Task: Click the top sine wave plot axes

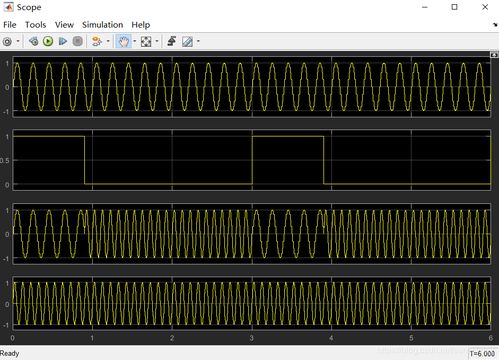Action: [x=252, y=87]
